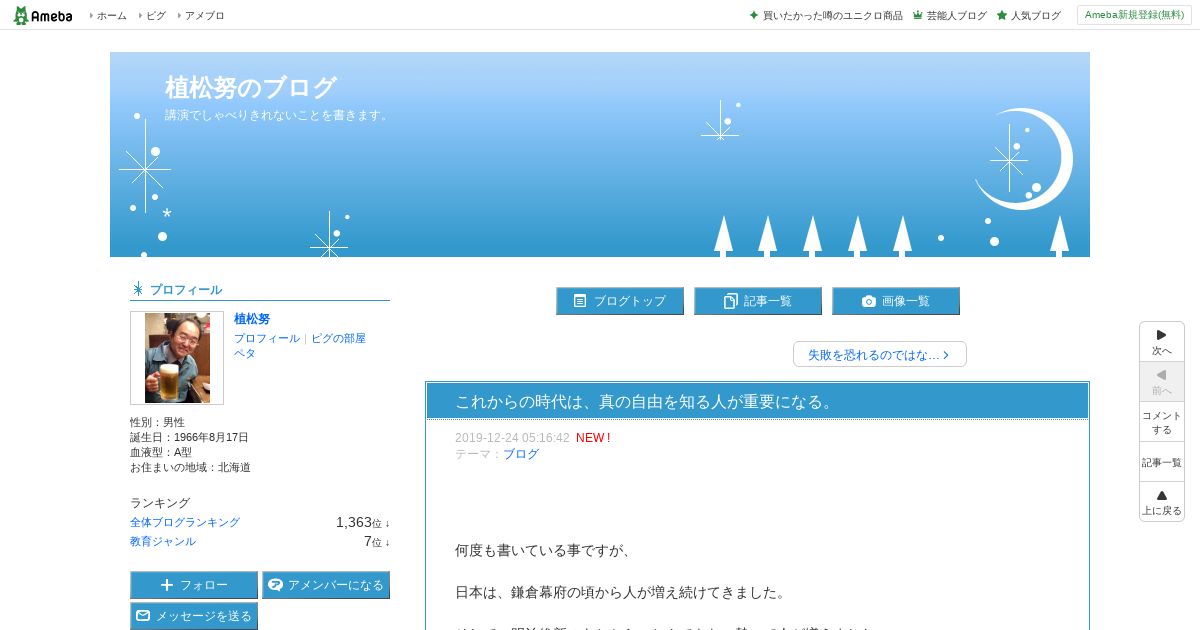Viewport: 1200px width, 630px height.
Task: Click the 記事一覧 floating side button
Action: click(1162, 462)
